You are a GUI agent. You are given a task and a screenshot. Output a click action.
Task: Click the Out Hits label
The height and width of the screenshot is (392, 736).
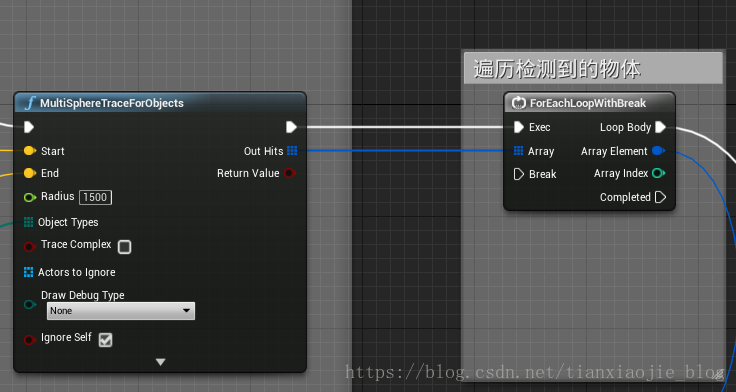(263, 151)
